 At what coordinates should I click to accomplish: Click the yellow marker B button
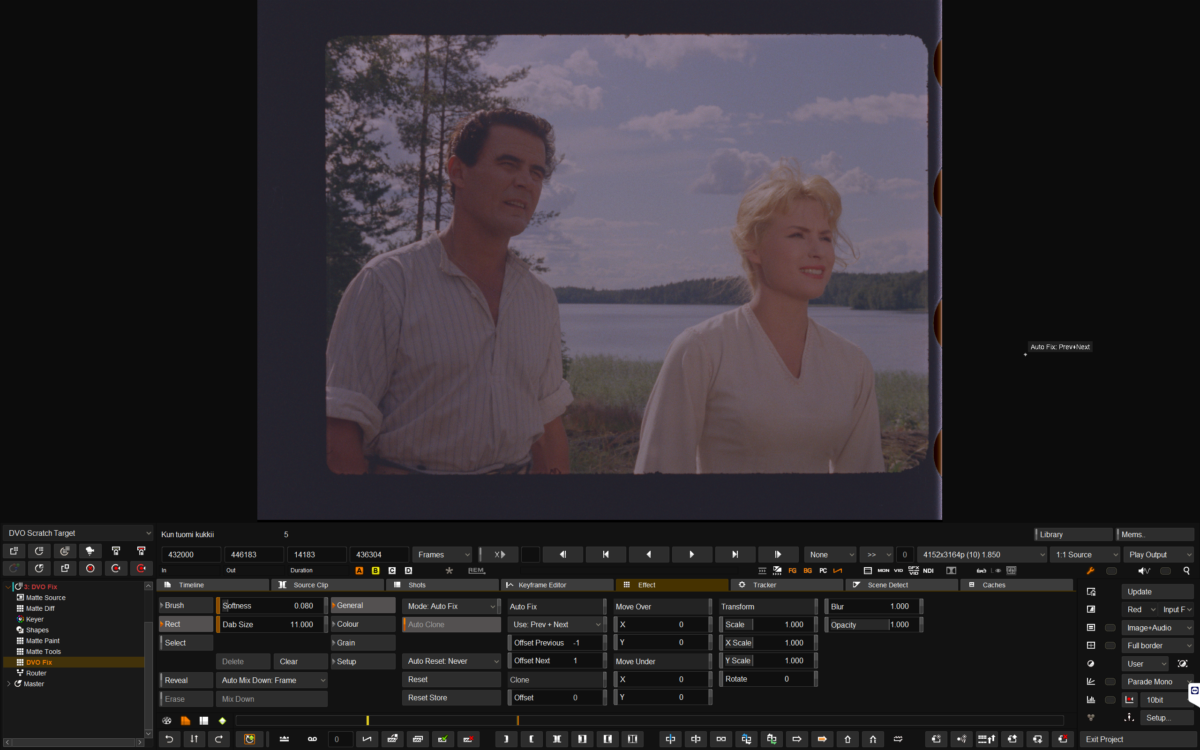point(375,571)
